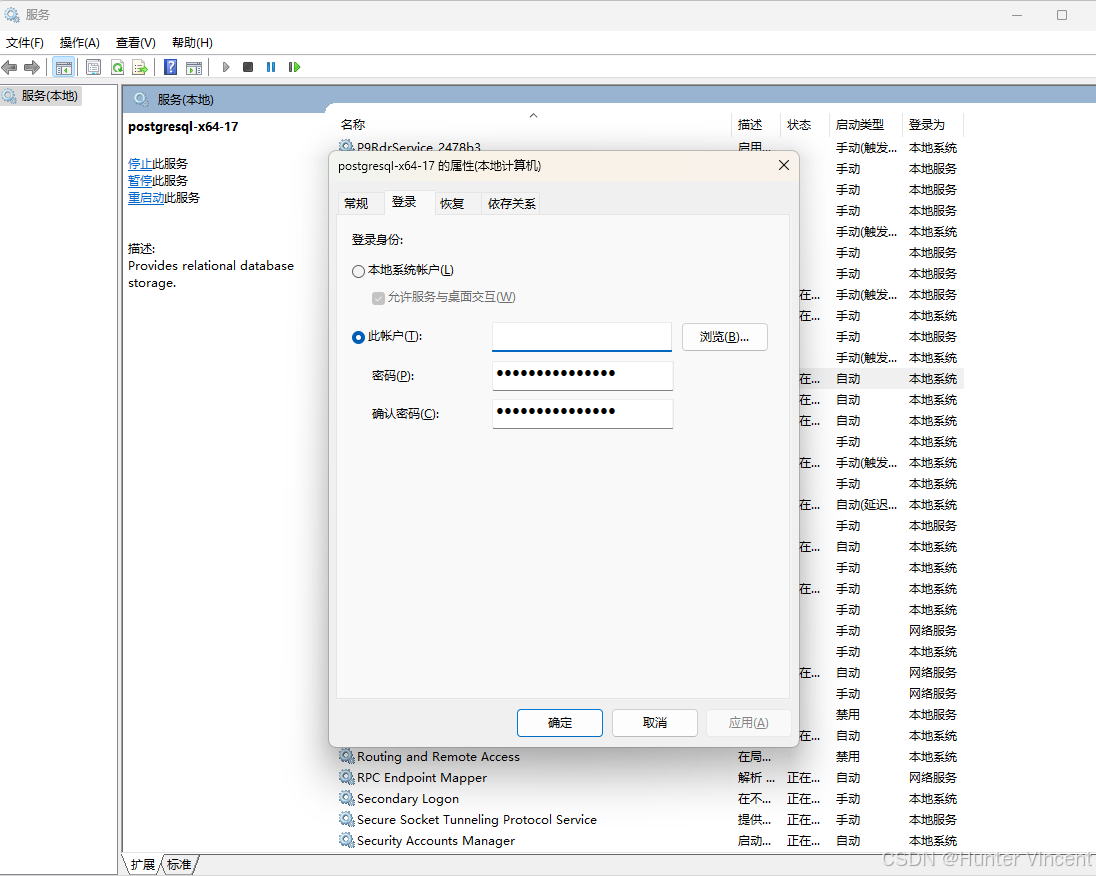Click the account name input field
This screenshot has width=1096, height=876.
[x=581, y=337]
